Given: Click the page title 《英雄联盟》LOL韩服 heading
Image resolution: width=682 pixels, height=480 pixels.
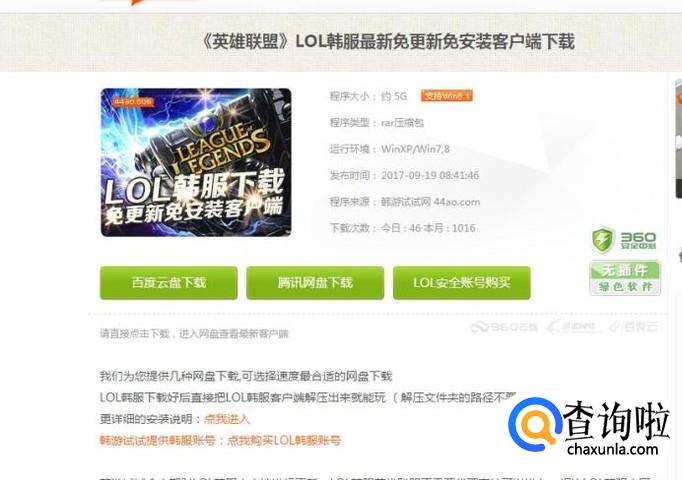Looking at the screenshot, I should 388,42.
